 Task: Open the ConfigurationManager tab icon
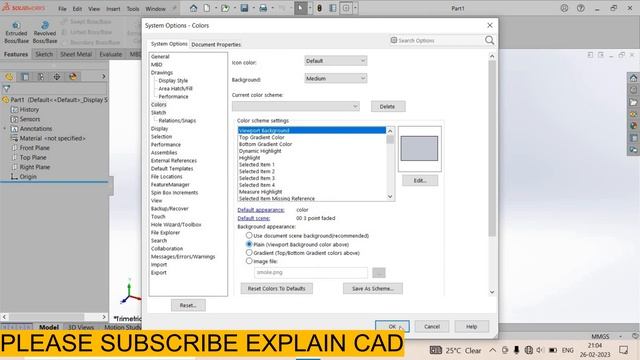pyautogui.click(x=41, y=77)
